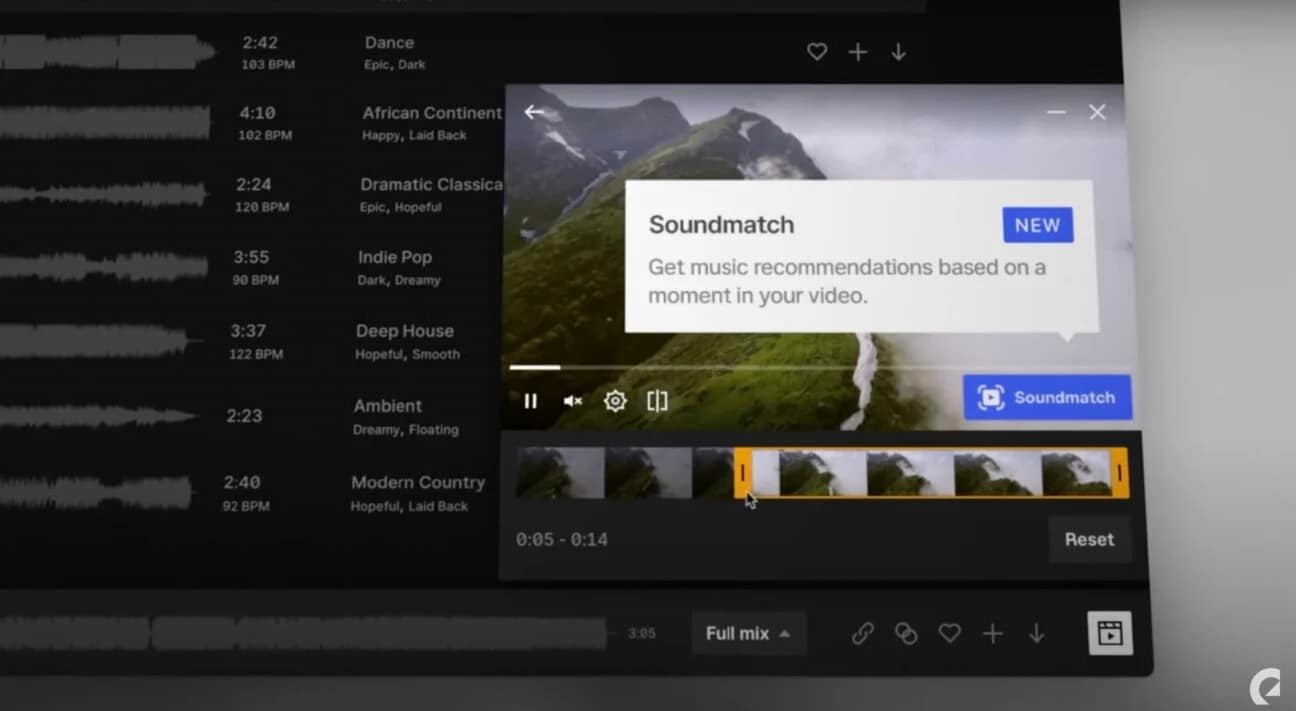
Task: Click the overlapping circles icon in the player bar
Action: pos(906,634)
